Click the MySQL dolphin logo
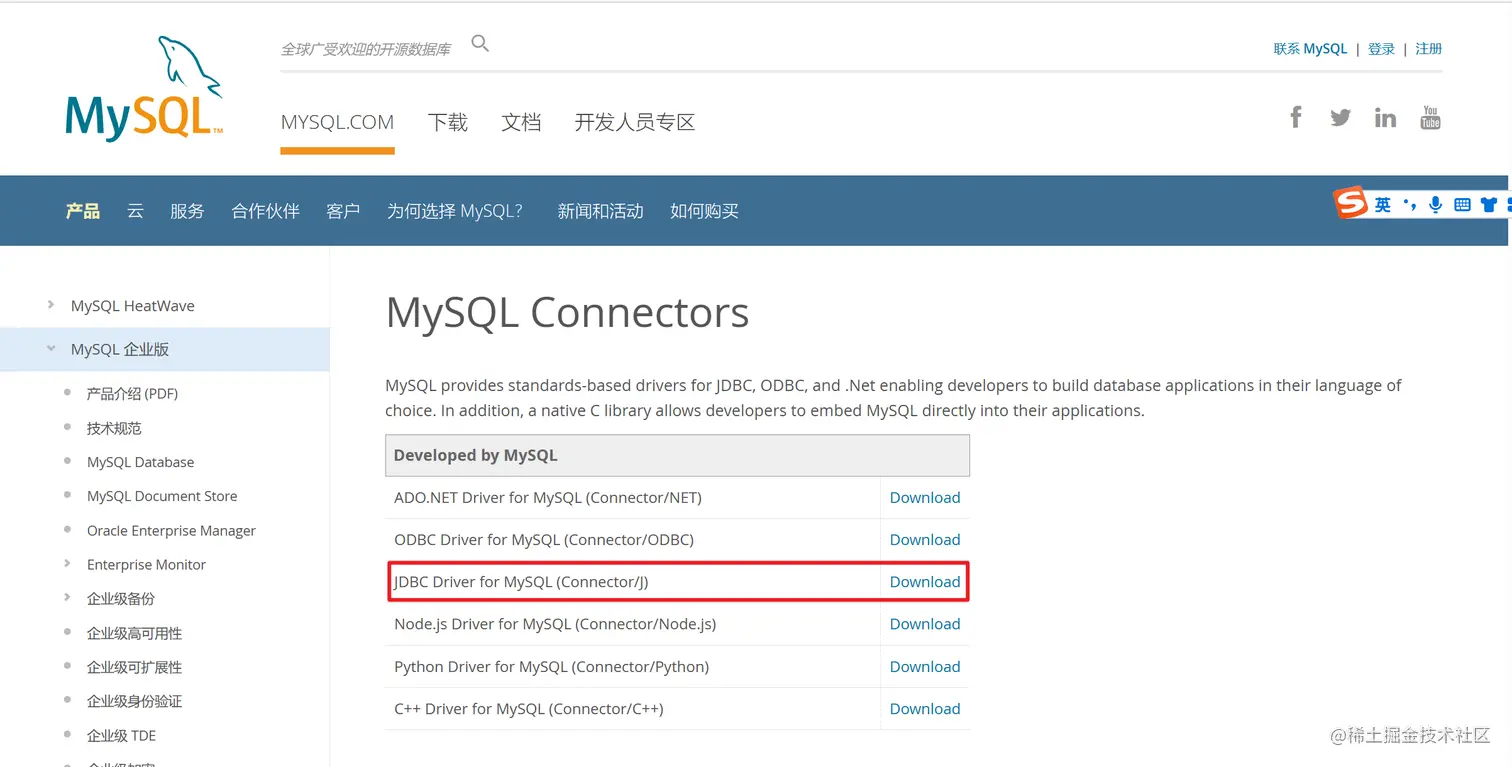Viewport: 1512px width, 767px height. pyautogui.click(x=144, y=88)
